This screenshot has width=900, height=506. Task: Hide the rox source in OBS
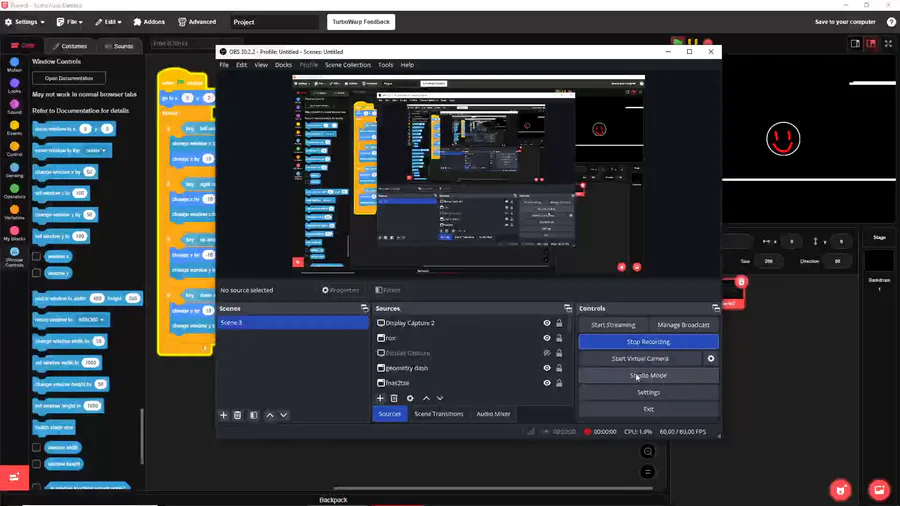click(x=546, y=338)
